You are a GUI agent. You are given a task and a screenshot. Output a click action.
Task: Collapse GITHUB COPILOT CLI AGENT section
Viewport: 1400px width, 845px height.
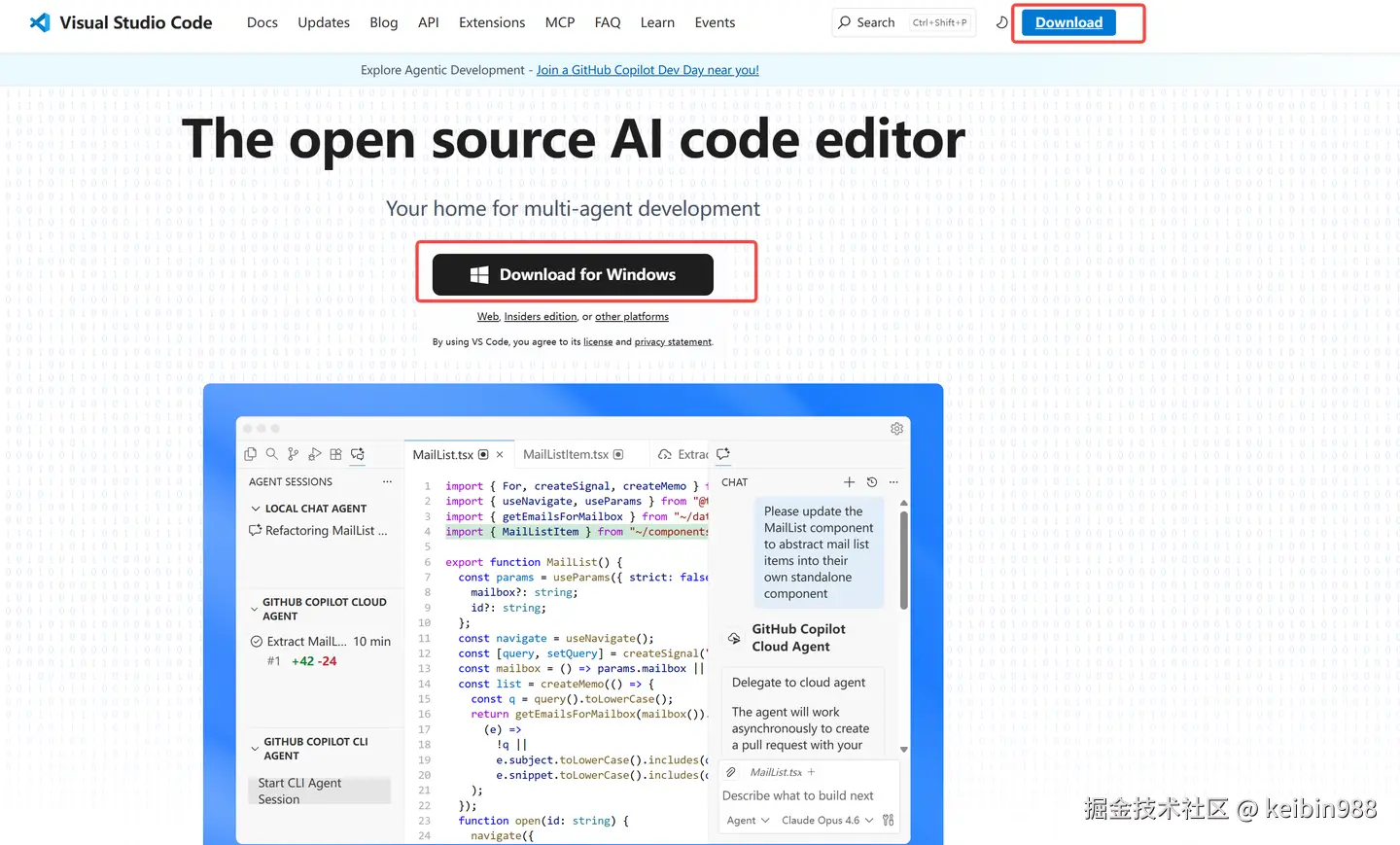(255, 749)
